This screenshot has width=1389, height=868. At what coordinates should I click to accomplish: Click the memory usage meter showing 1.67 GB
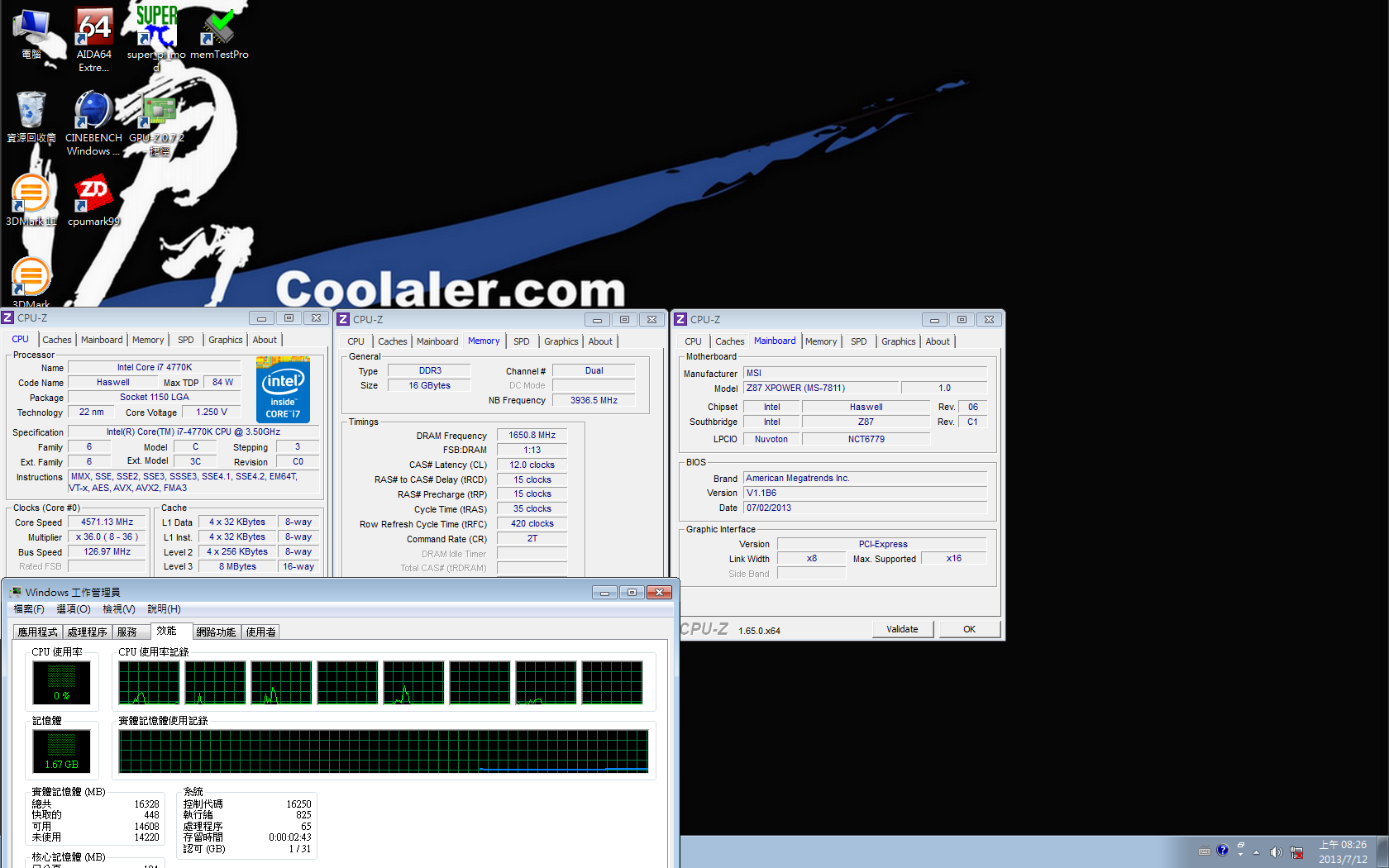click(x=62, y=751)
